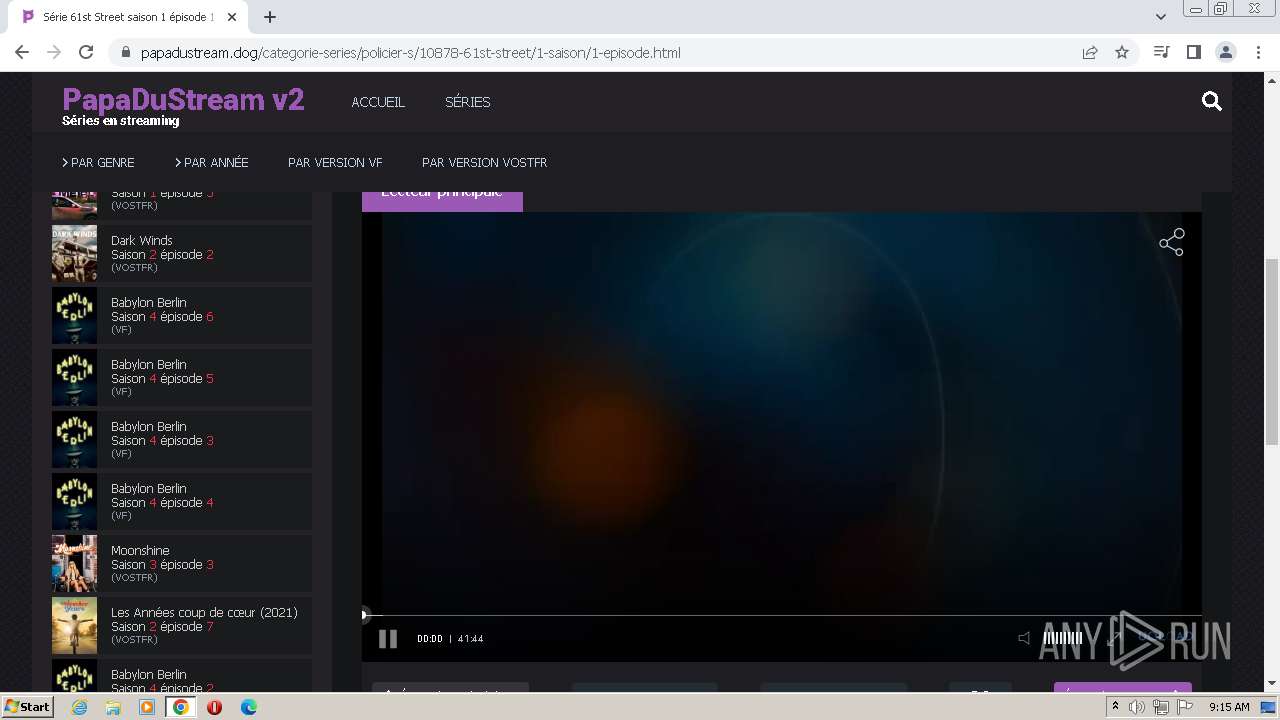Open the Windows Start button
This screenshot has width=1280, height=720.
click(27, 706)
